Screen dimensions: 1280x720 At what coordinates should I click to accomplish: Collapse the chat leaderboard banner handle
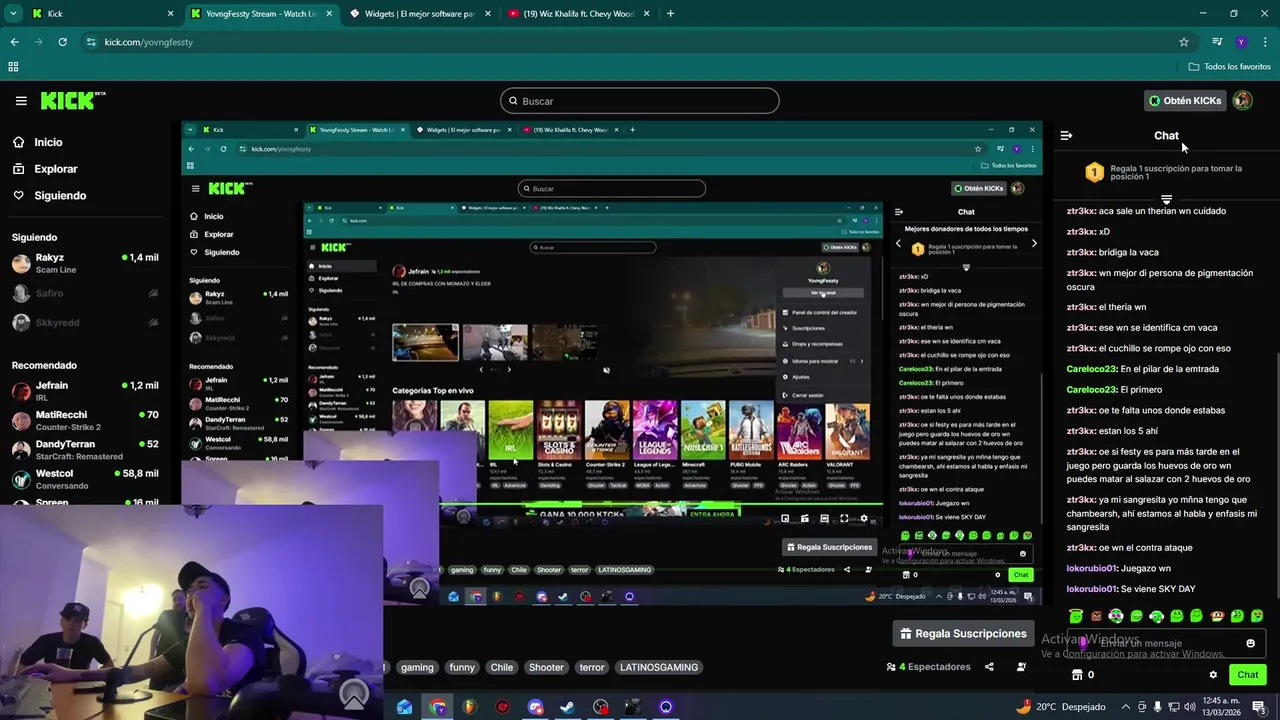(x=1166, y=199)
